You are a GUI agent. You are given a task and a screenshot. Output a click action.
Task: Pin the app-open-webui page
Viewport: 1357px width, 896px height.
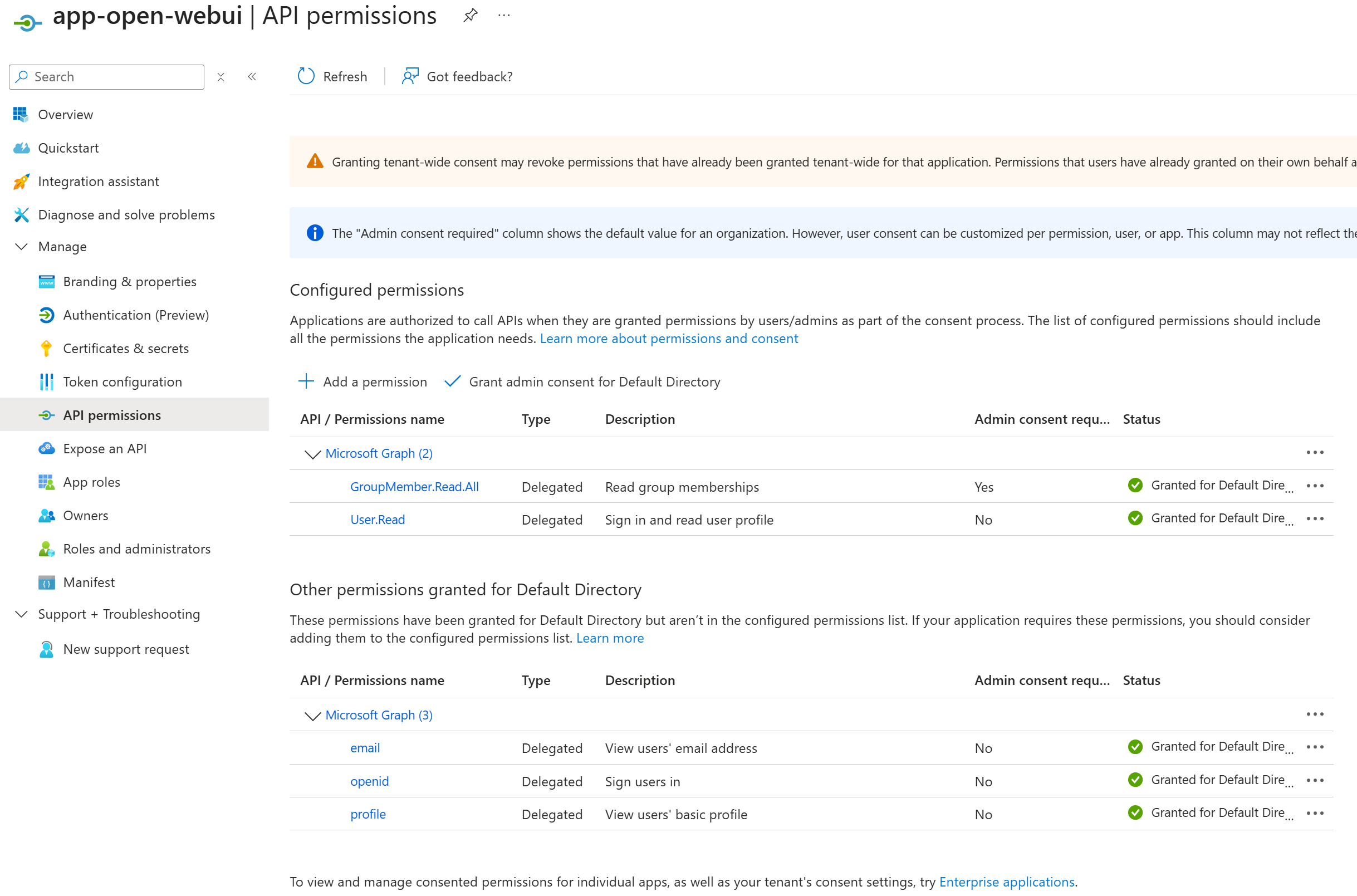[469, 16]
